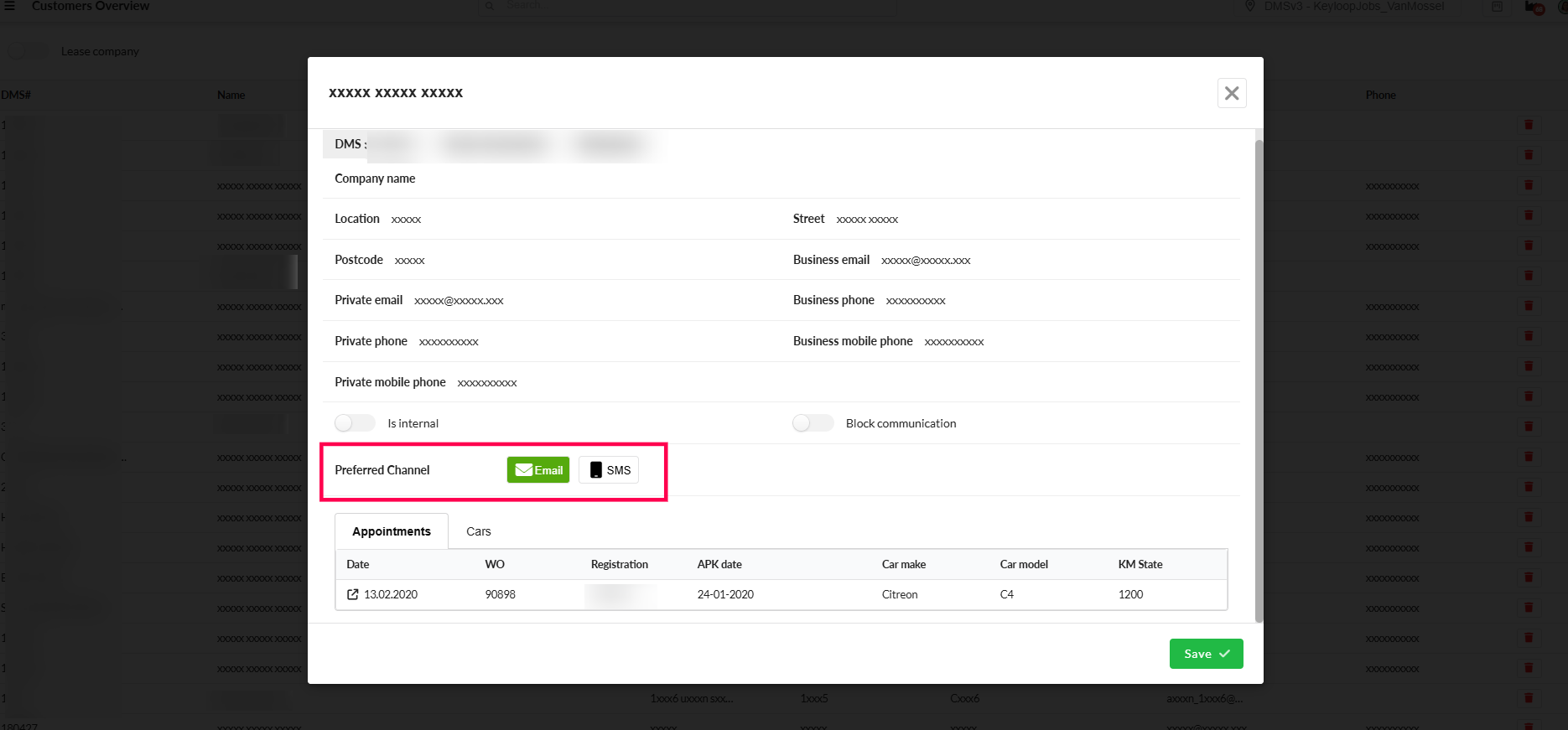Save the customer details
Viewport: 1568px width, 730px height.
(1206, 654)
